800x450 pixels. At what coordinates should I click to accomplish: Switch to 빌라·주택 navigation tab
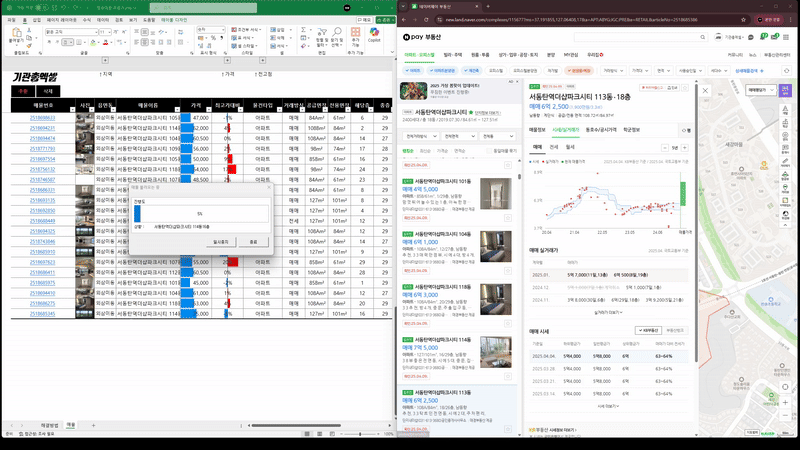453,55
